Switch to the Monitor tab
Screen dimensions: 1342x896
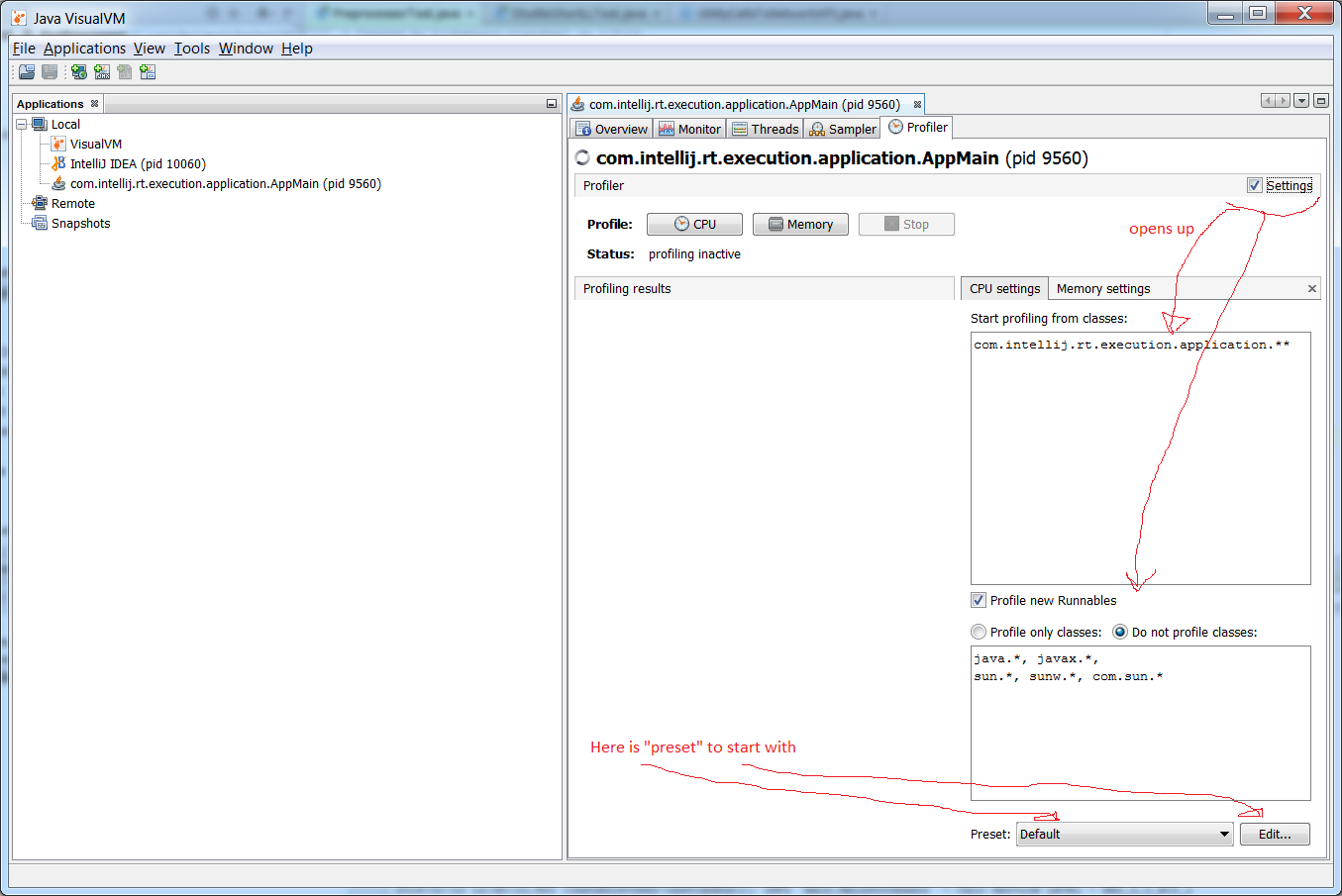pos(690,129)
